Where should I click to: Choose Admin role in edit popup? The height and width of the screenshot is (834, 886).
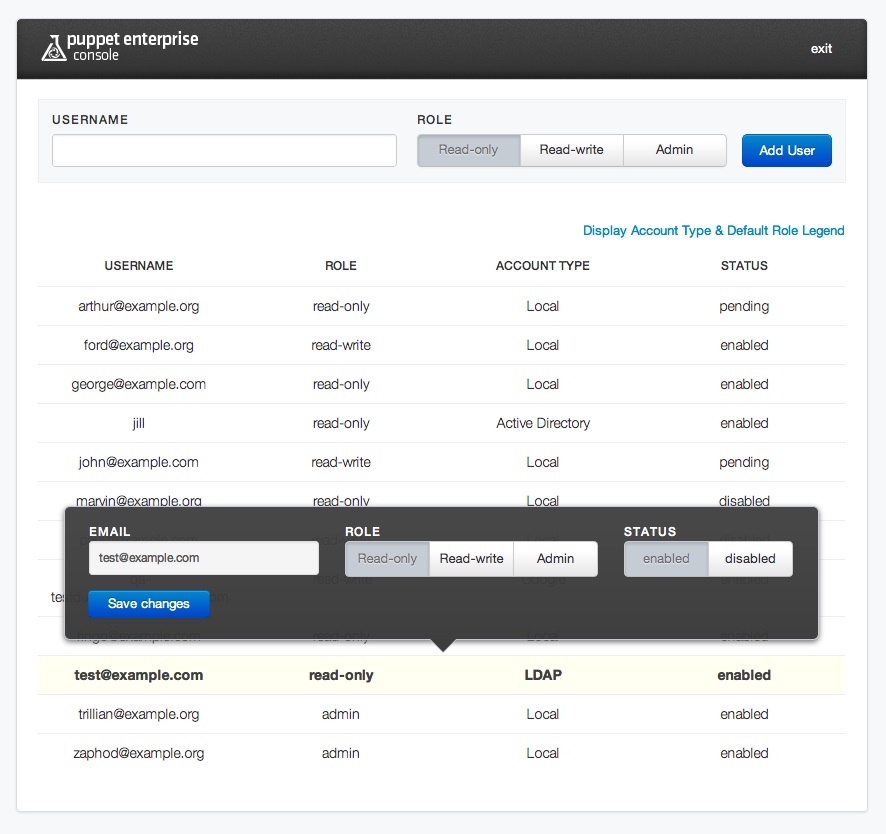pos(555,559)
